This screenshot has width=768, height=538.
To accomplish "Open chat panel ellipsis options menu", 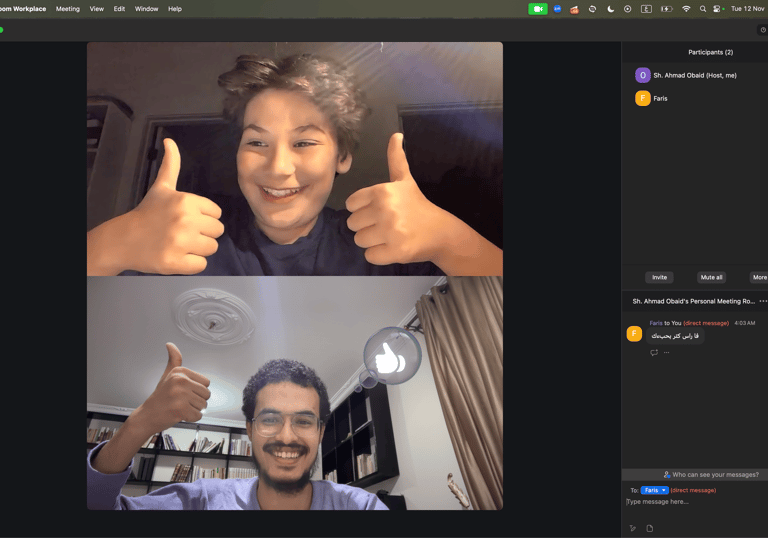I will pos(763,301).
